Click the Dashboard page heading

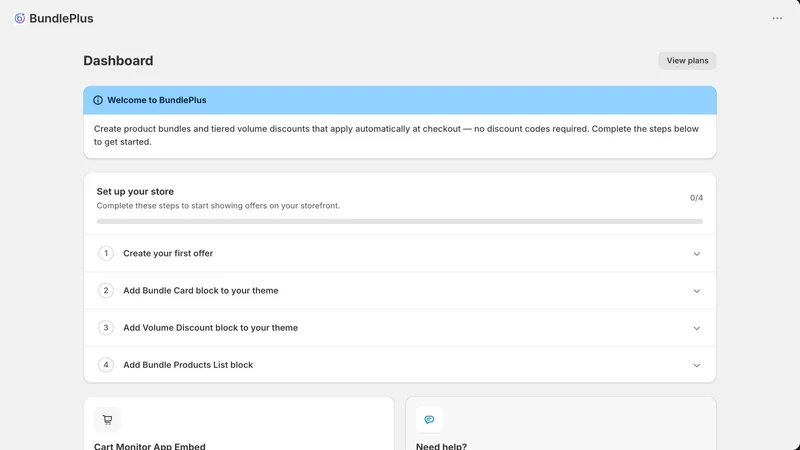[x=118, y=61]
